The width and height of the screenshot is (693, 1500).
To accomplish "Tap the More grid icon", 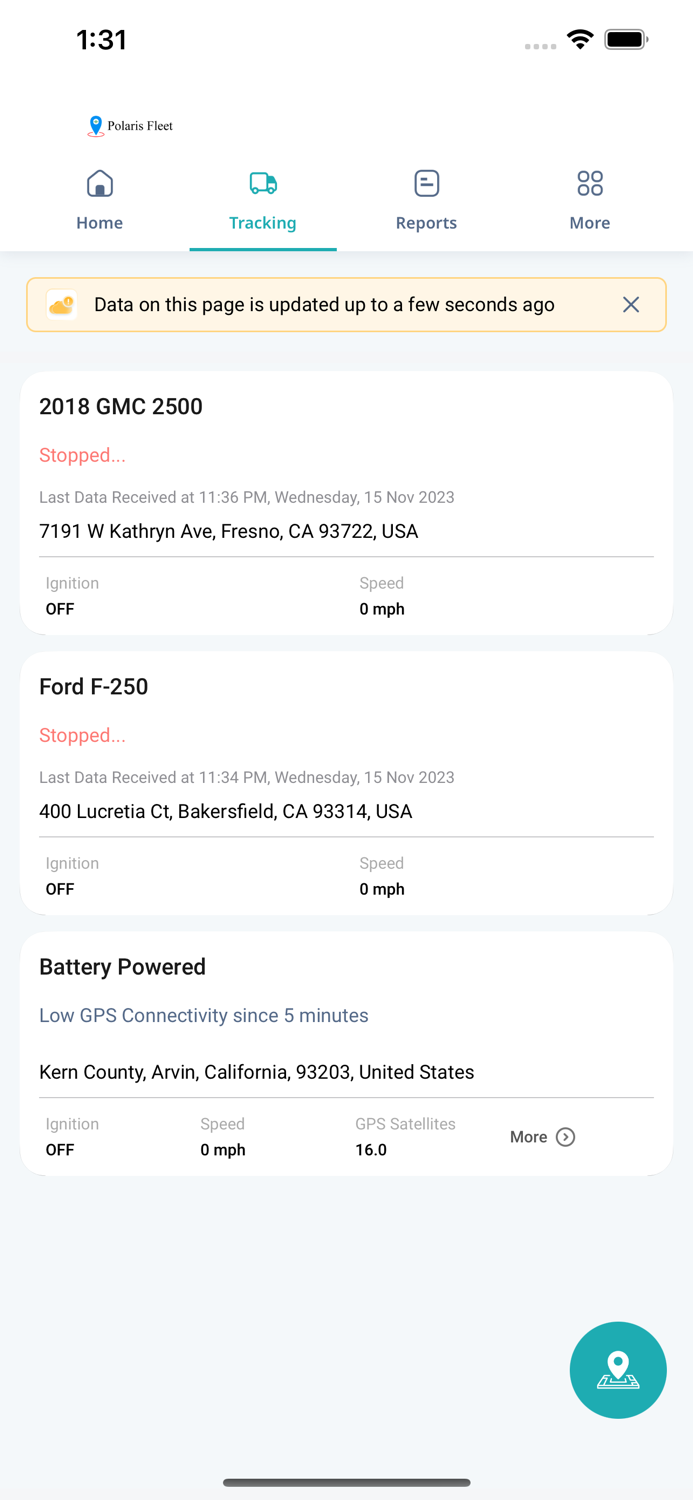I will (590, 184).
